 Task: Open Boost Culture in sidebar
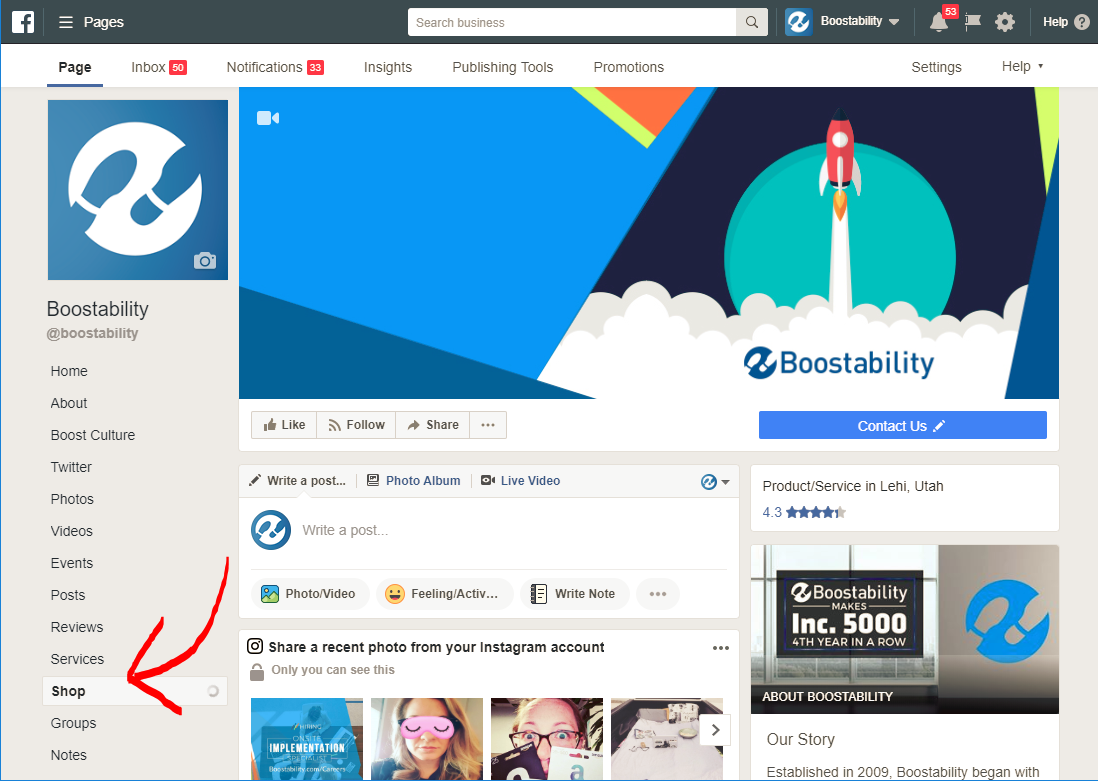coord(92,435)
